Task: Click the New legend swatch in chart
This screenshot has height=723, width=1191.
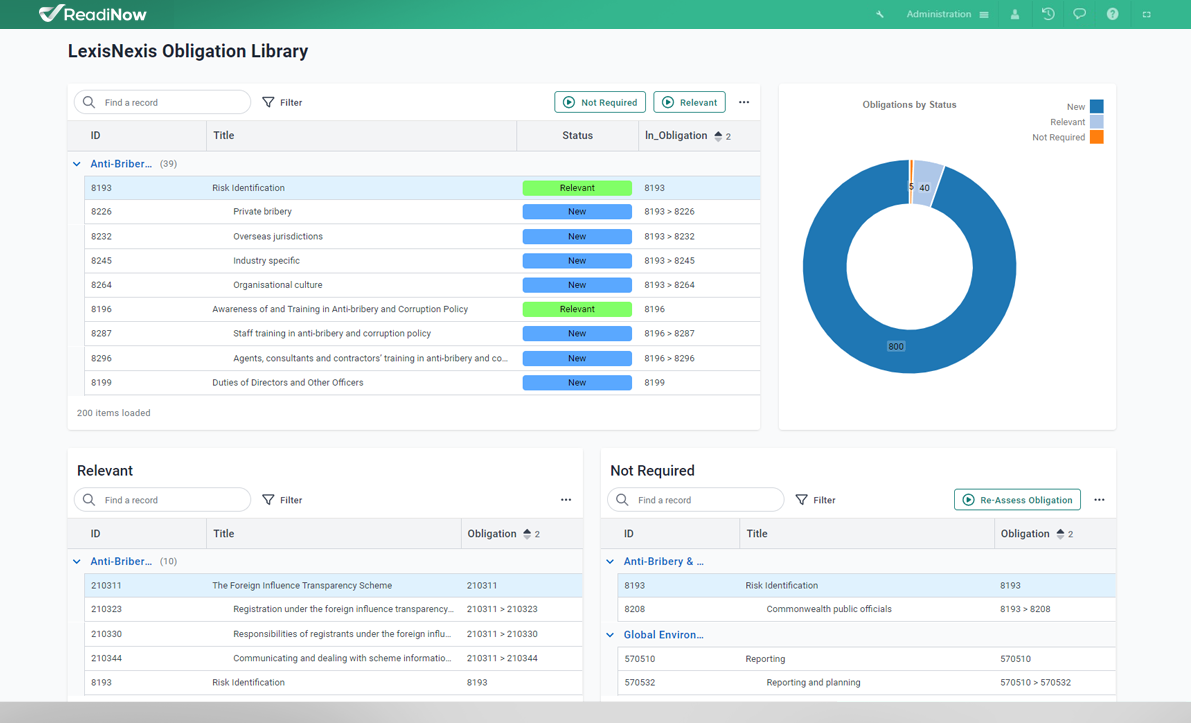Action: coord(1097,106)
